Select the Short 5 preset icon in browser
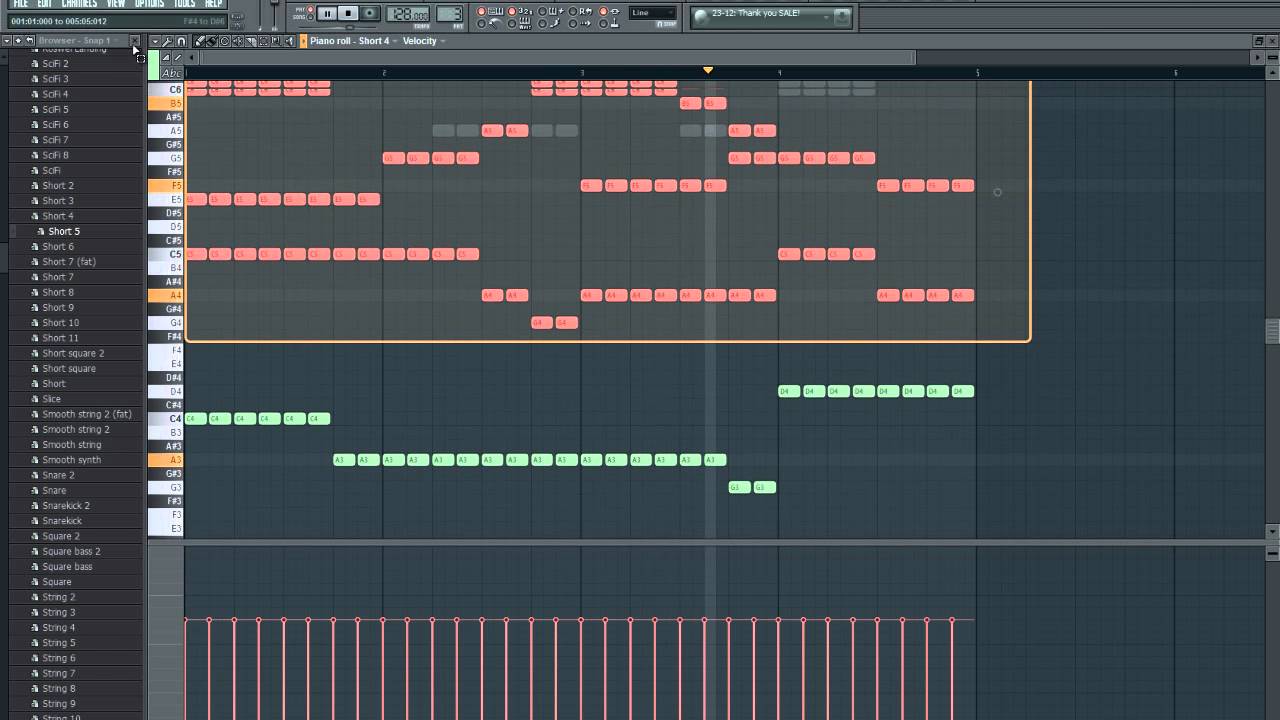 (41, 231)
